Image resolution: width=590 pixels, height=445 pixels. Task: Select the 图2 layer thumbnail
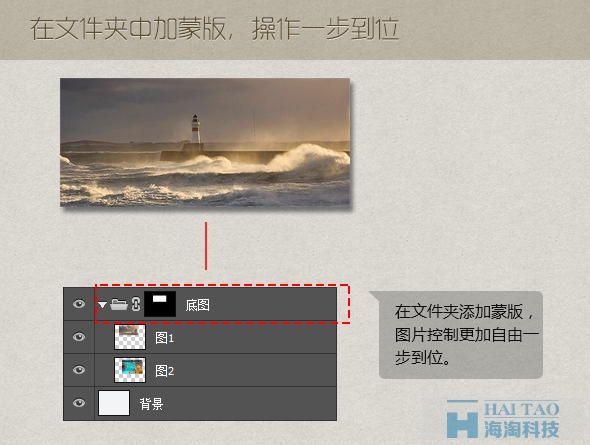(130, 370)
